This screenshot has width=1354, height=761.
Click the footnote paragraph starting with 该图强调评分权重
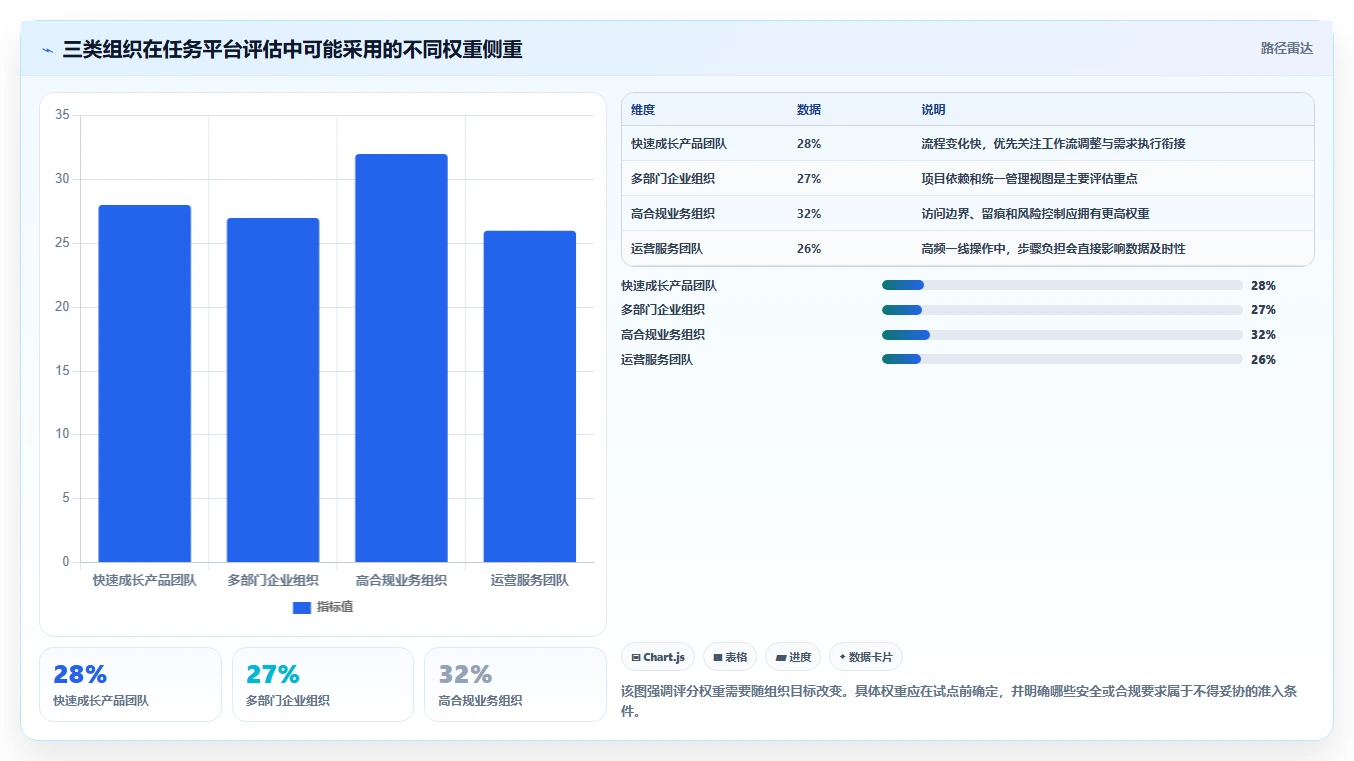[x=959, y=702]
